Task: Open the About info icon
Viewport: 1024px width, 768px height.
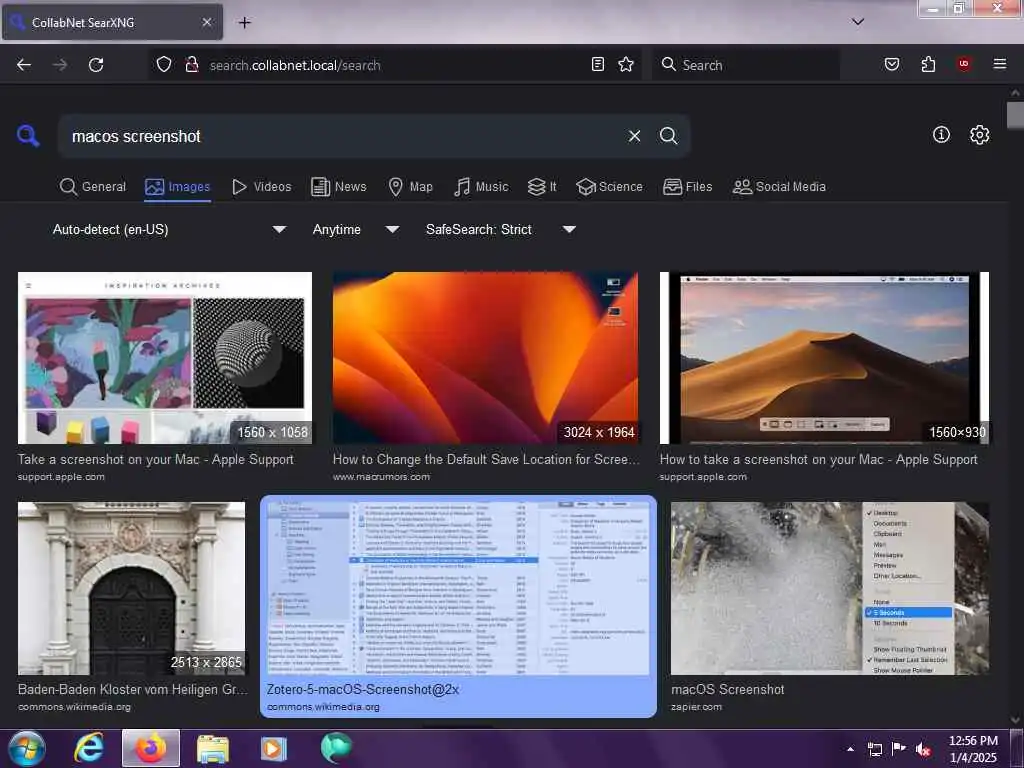Action: 941,135
